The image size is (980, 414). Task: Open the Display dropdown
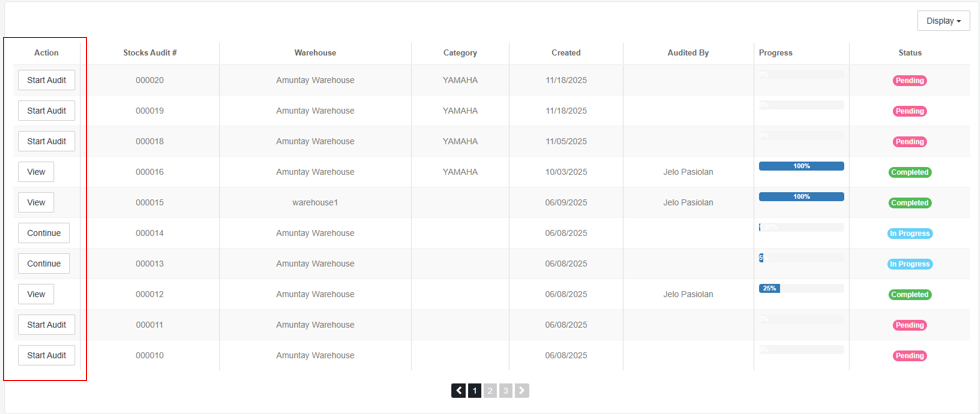tap(944, 21)
